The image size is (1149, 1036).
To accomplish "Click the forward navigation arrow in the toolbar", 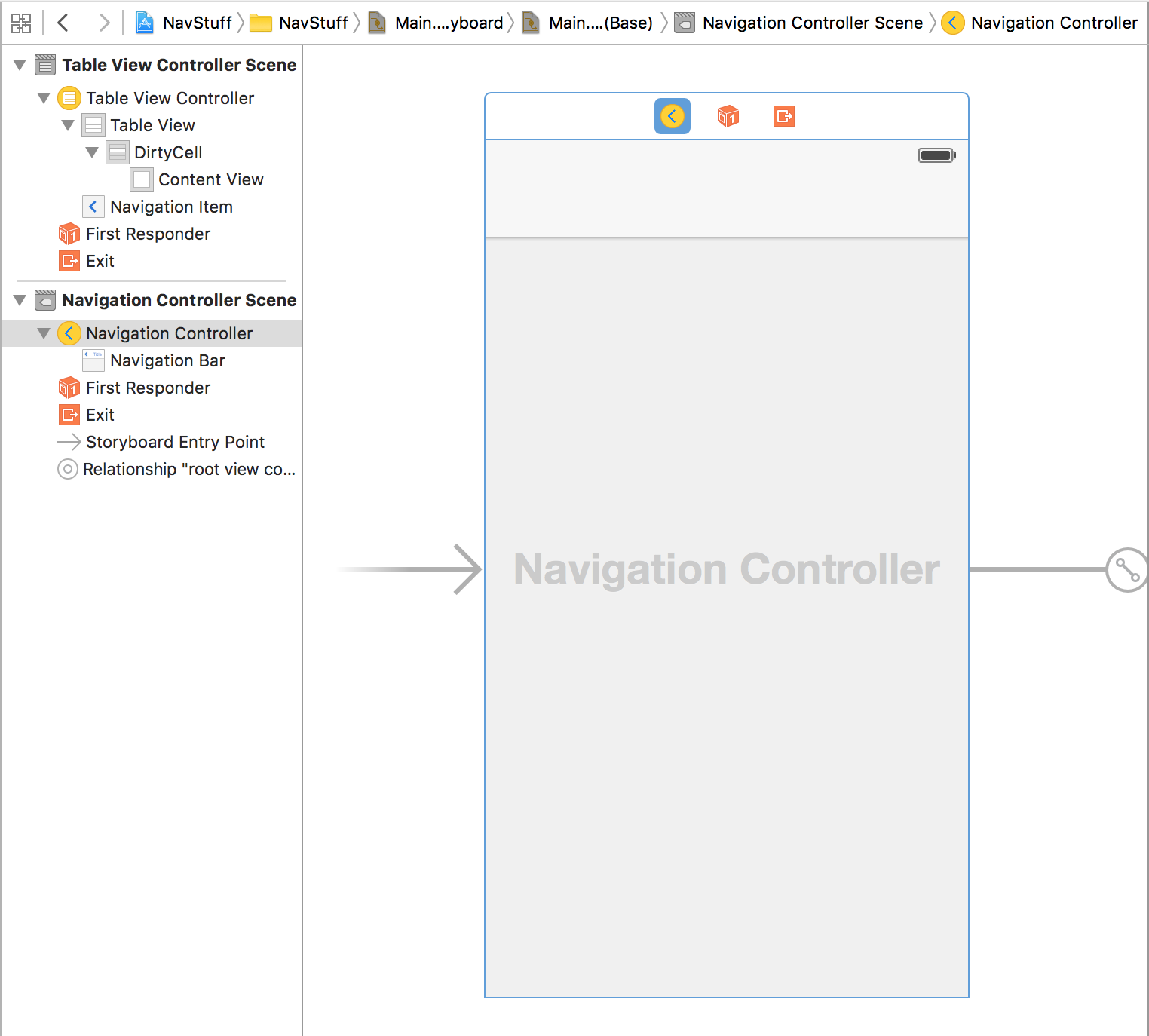I will [x=105, y=22].
